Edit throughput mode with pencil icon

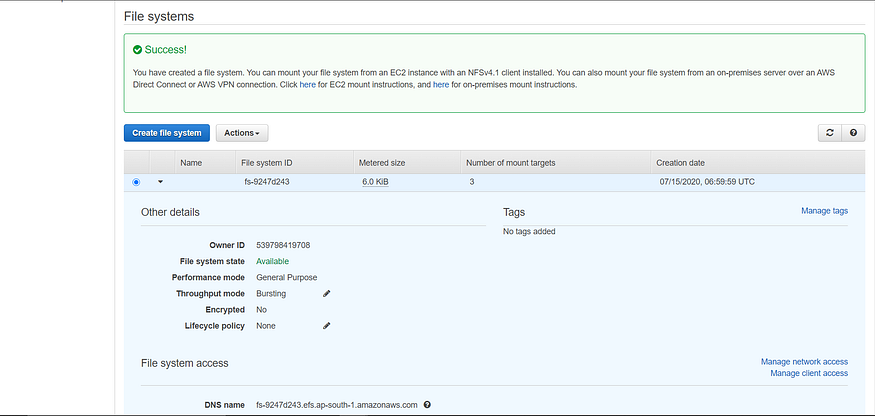coord(326,294)
